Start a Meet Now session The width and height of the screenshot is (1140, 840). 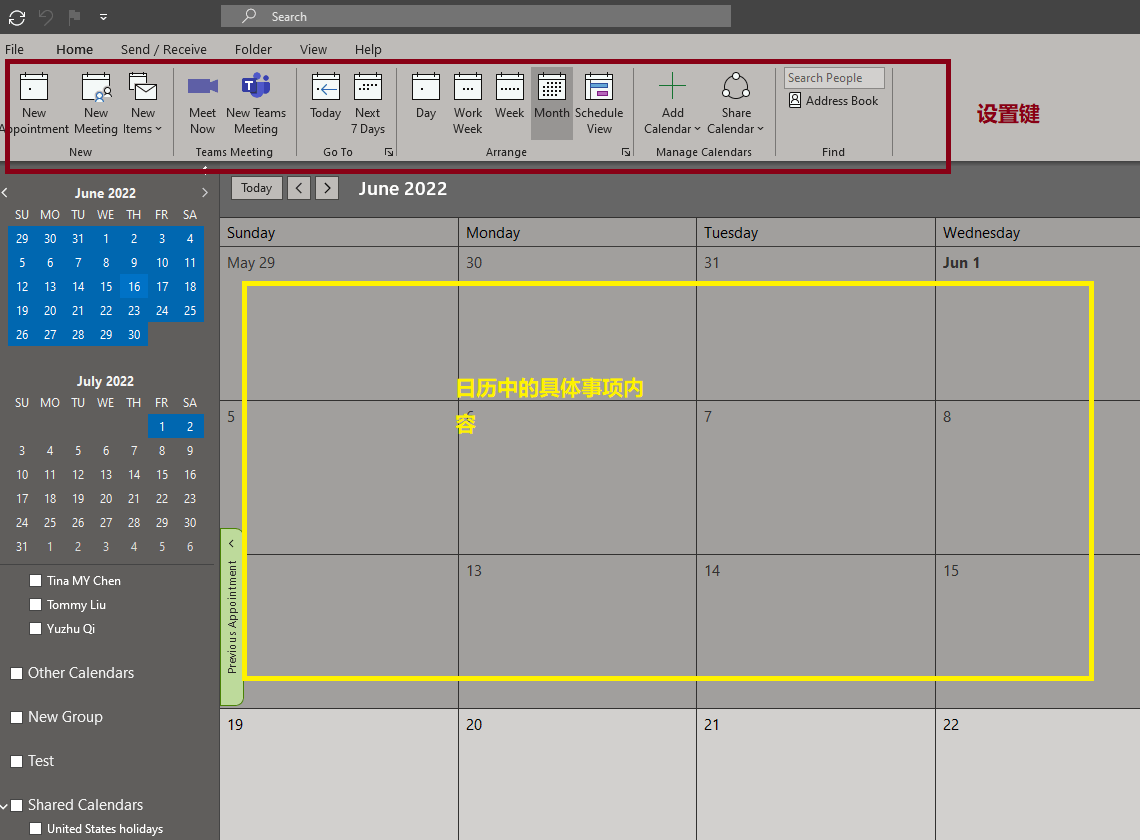(202, 104)
